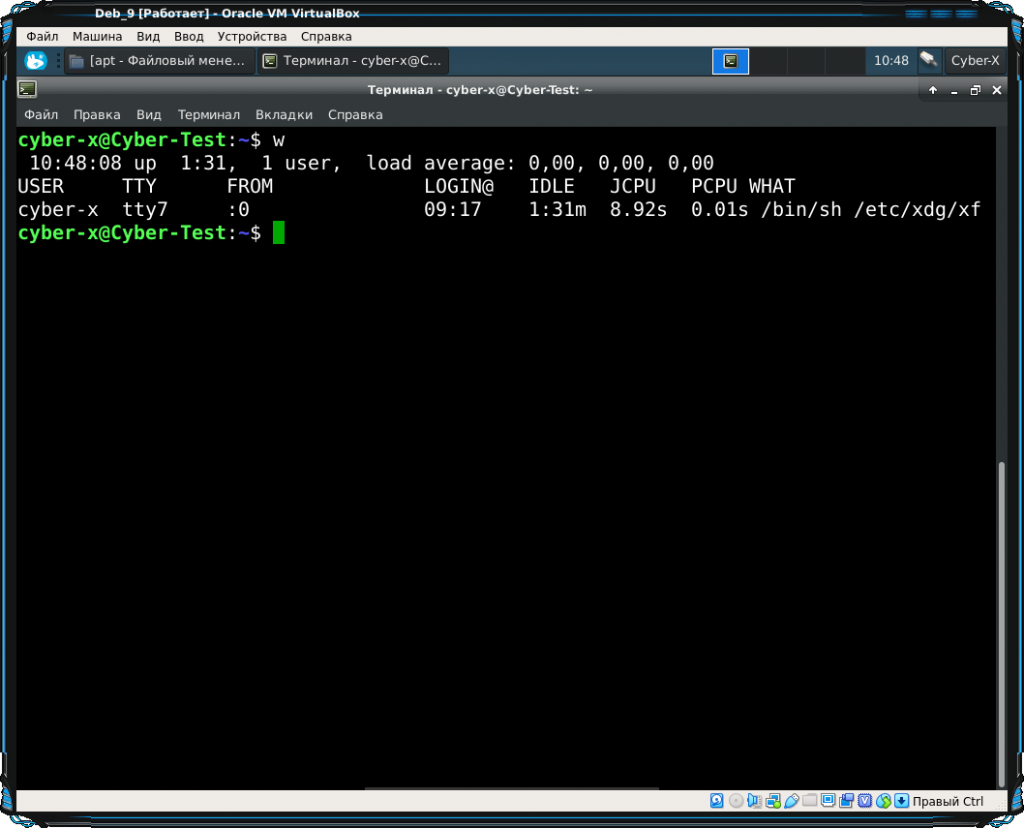Screen dimensions: 1024x828
Task: Click the USB devices status icon
Action: coord(791,801)
